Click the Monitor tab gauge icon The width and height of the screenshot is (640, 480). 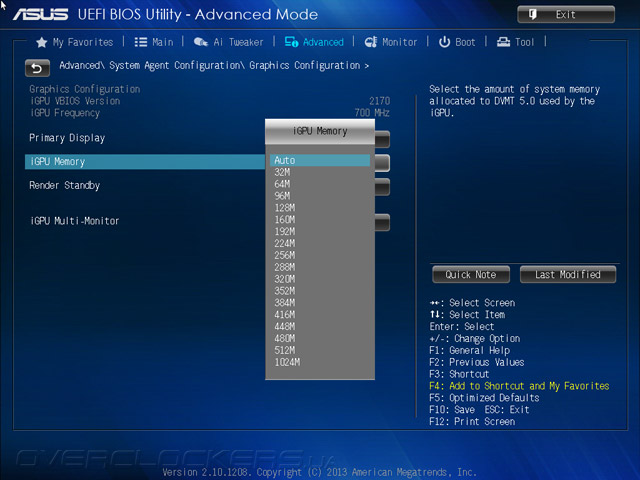coord(371,42)
